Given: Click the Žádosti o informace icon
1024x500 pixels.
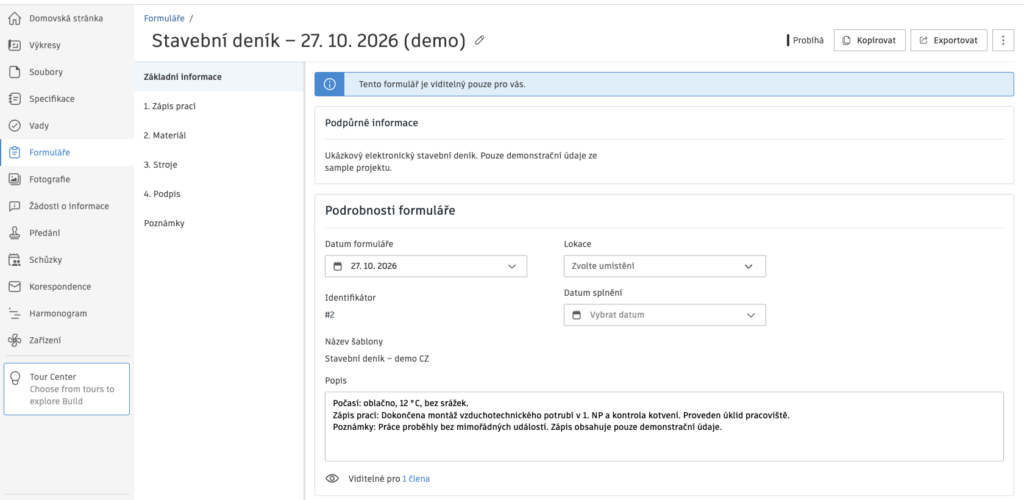Looking at the screenshot, I should [x=14, y=206].
